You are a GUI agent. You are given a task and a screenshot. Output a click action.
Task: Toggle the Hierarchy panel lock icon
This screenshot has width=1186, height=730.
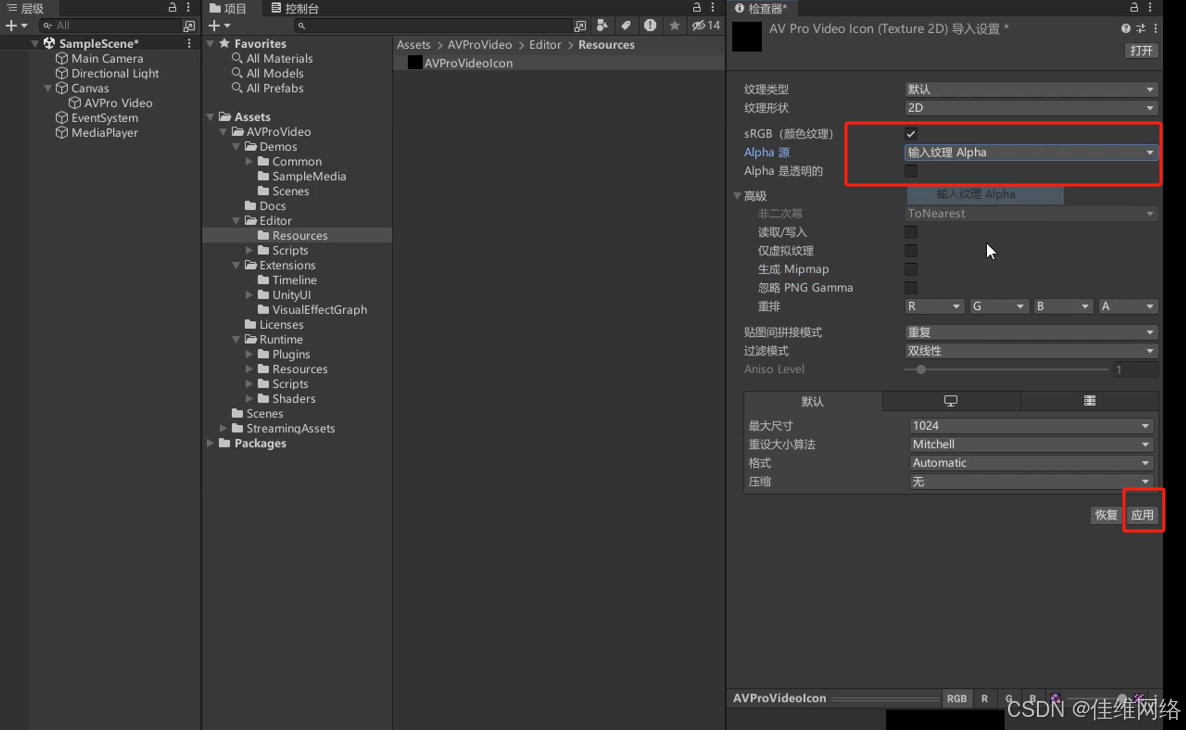pos(172,8)
